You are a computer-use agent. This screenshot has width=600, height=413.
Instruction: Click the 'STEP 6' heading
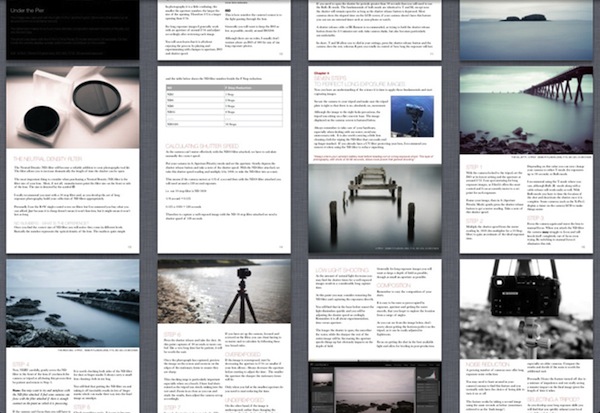pos(172,335)
